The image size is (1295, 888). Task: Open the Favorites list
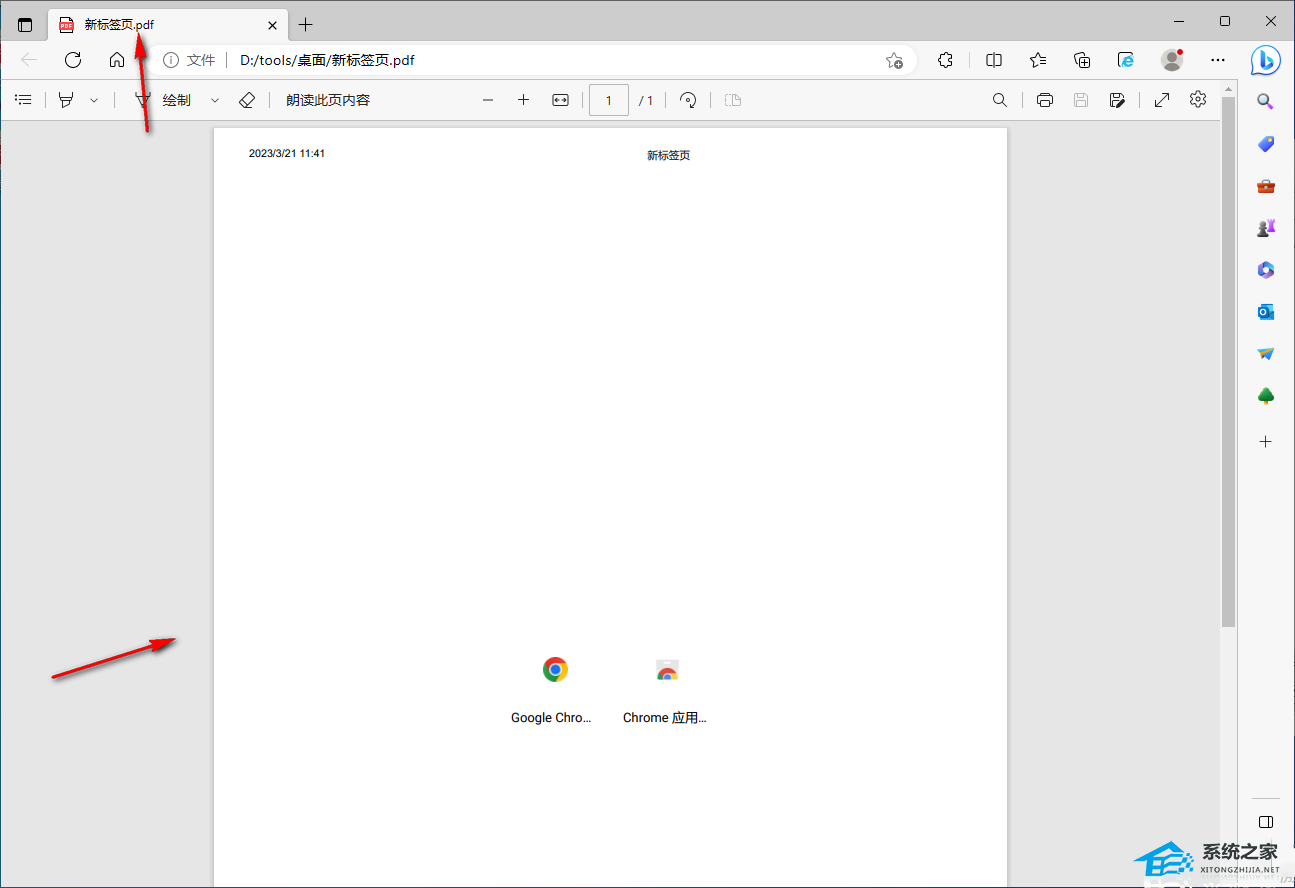point(1038,60)
